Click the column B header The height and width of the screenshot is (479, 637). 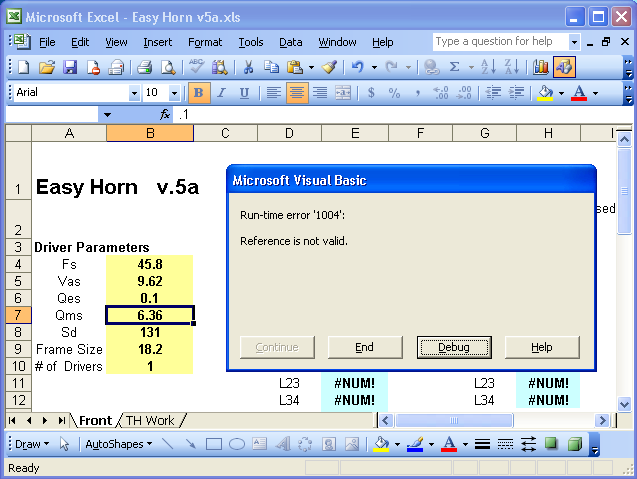(150, 133)
